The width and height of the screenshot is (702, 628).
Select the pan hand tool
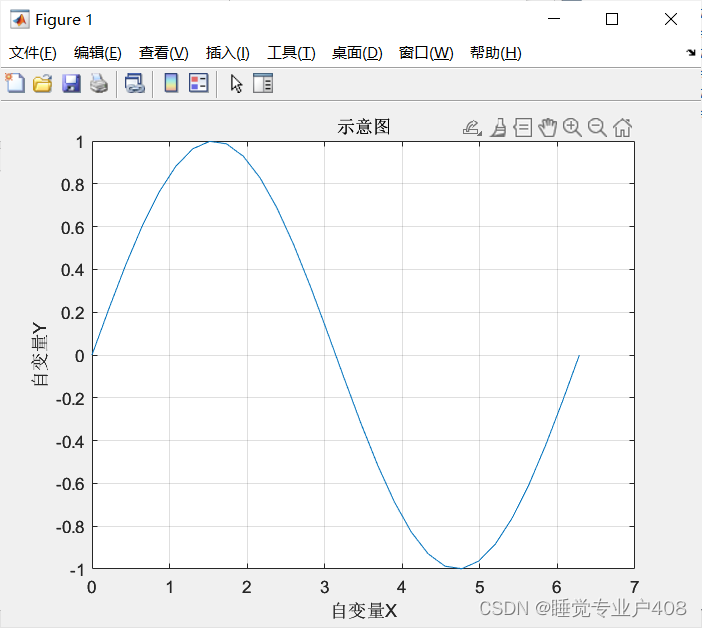(x=548, y=128)
